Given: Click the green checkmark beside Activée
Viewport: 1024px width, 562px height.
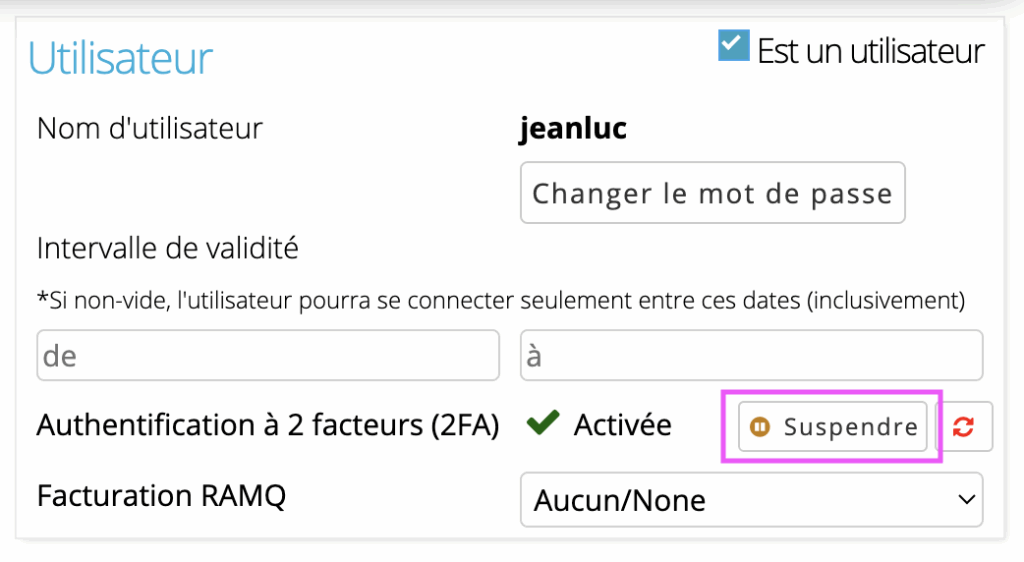Looking at the screenshot, I should pyautogui.click(x=543, y=423).
